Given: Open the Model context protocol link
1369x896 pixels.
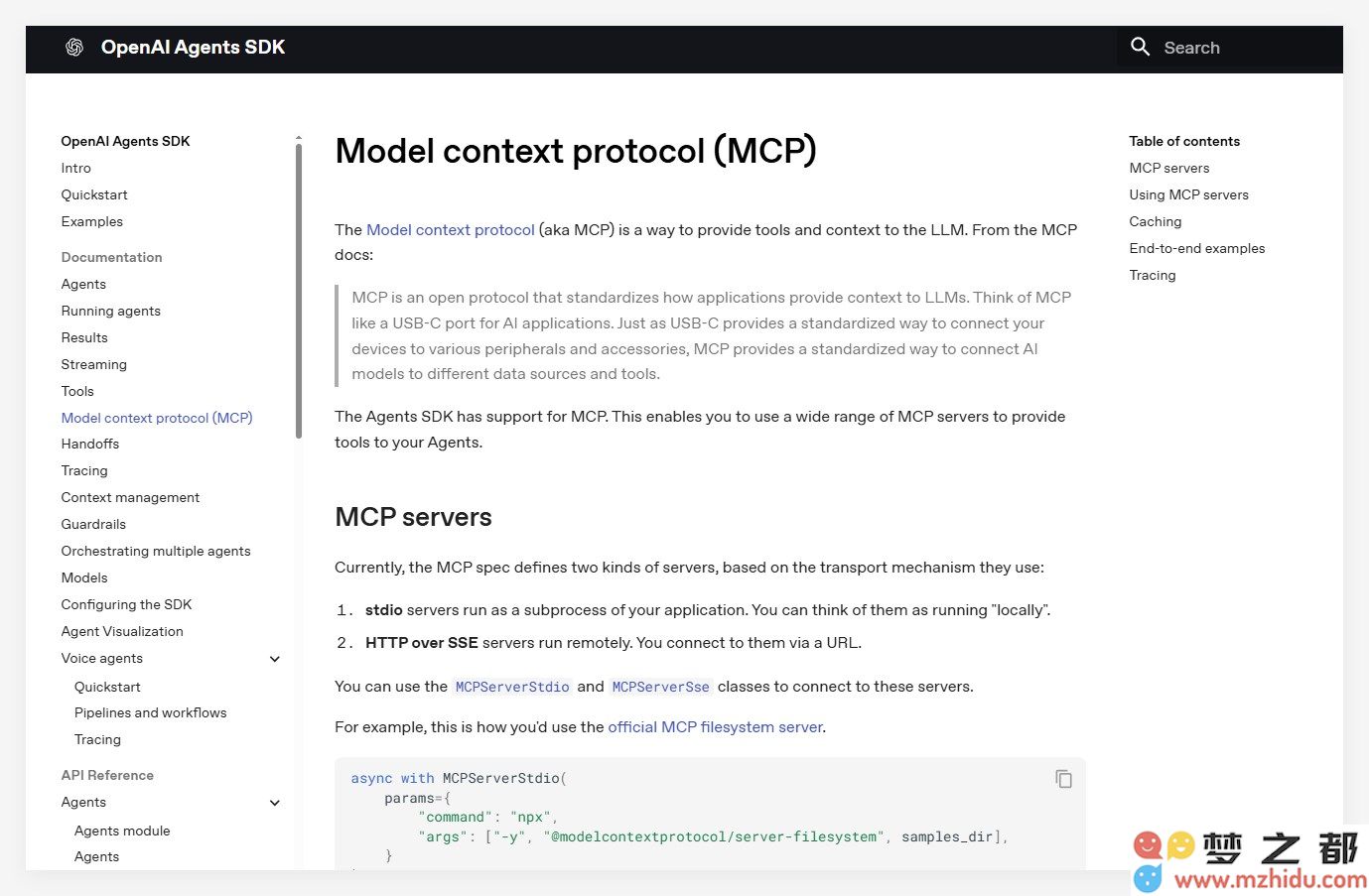Looking at the screenshot, I should pos(451,230).
